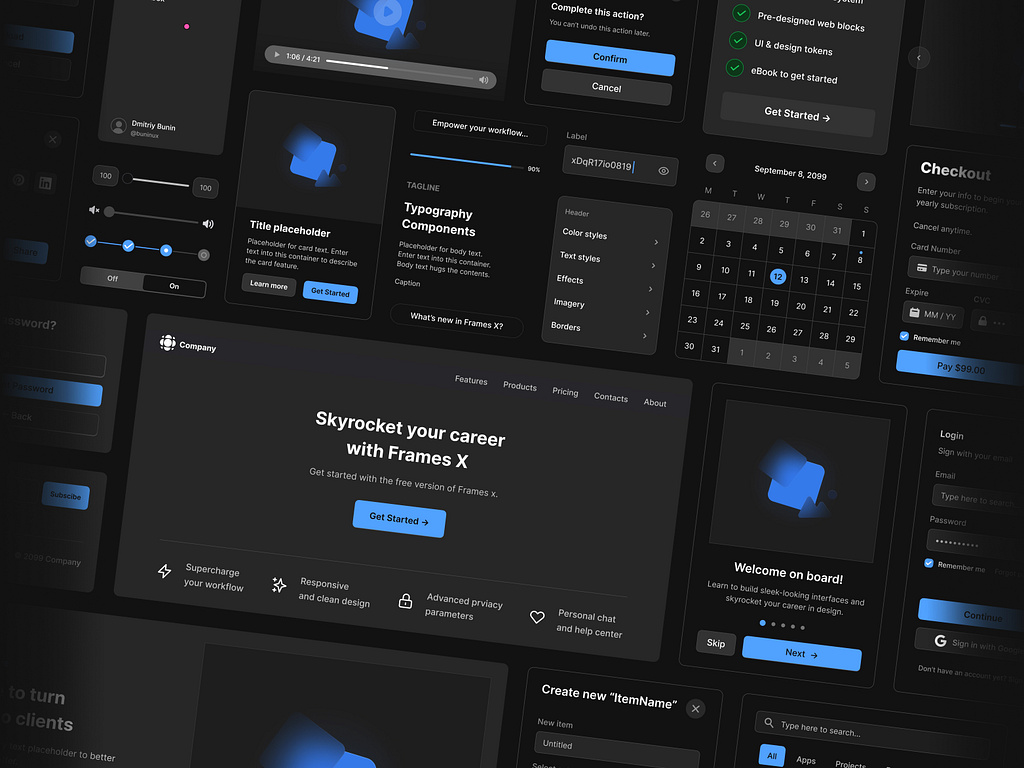Click the eye icon to reveal the Label field
Viewport: 1024px width, 768px height.
[x=663, y=170]
